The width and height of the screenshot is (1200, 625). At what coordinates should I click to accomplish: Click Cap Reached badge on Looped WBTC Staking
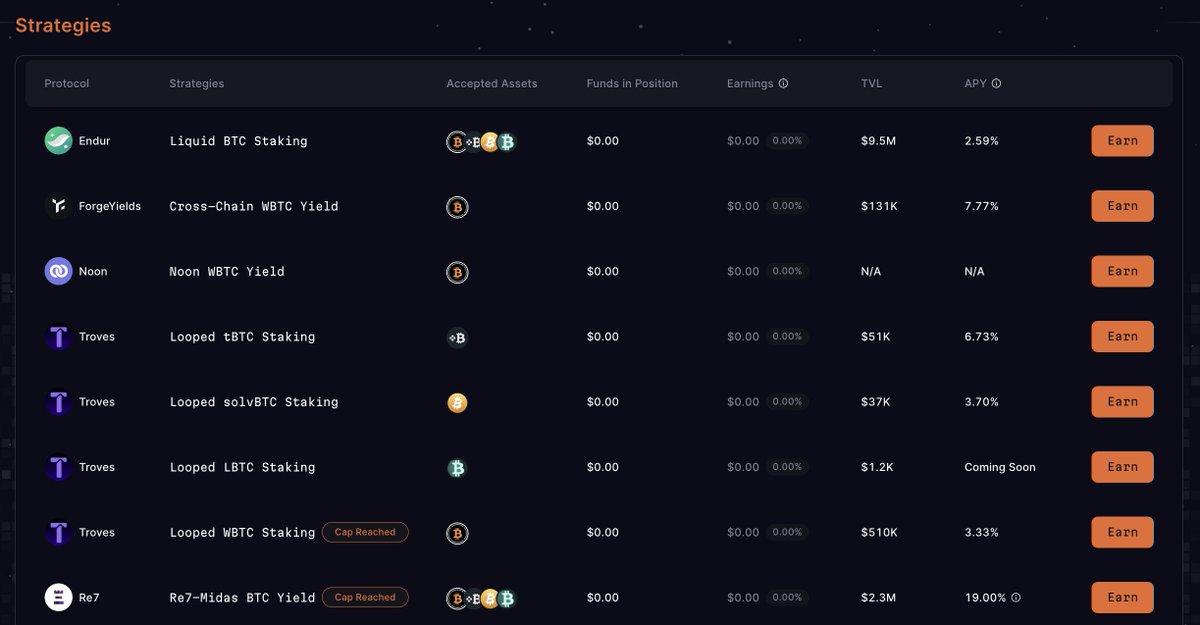point(365,533)
